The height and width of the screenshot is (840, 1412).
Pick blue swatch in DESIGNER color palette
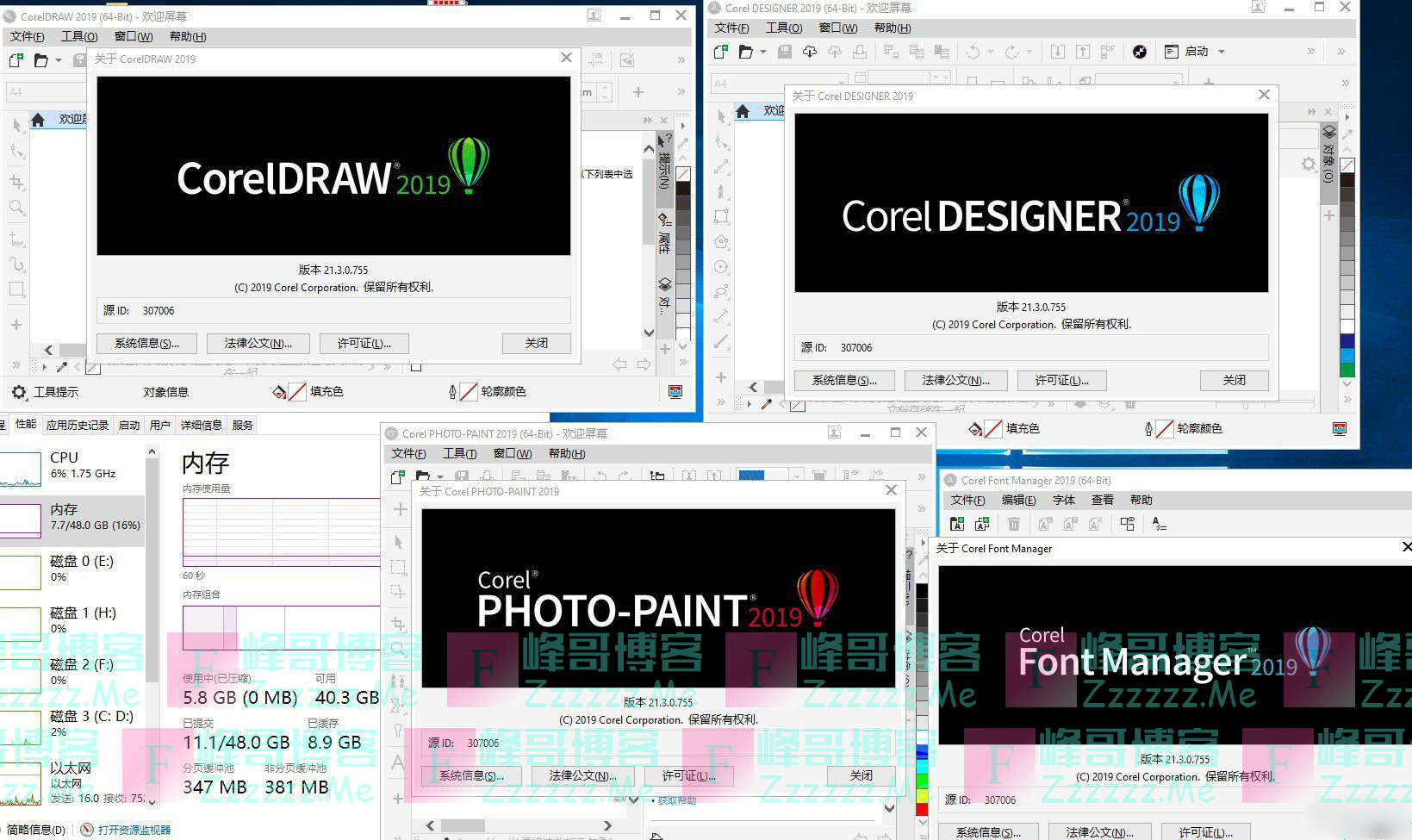coord(1347,341)
